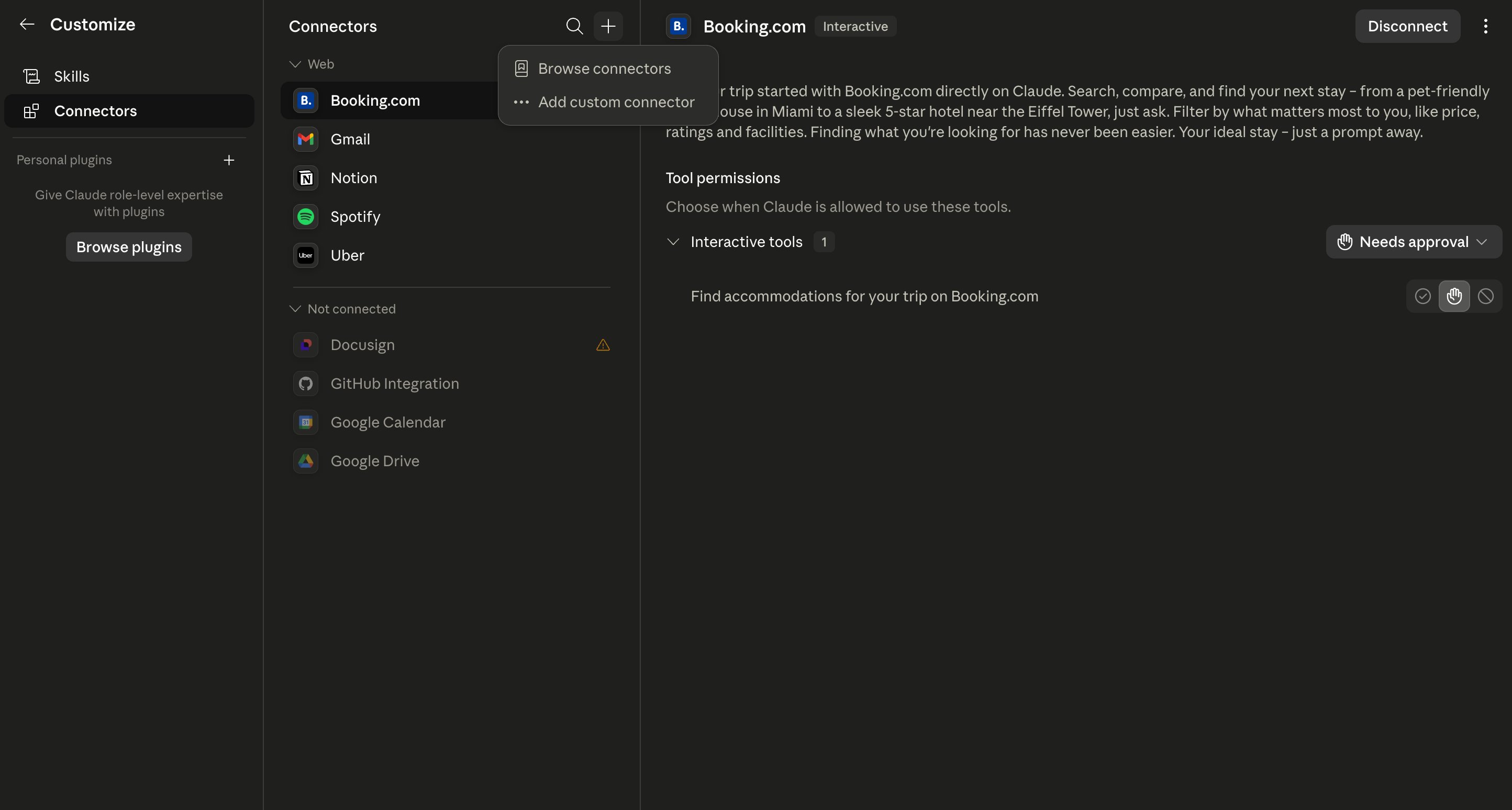Set Find accommodations tool to always allow

coord(1423,296)
